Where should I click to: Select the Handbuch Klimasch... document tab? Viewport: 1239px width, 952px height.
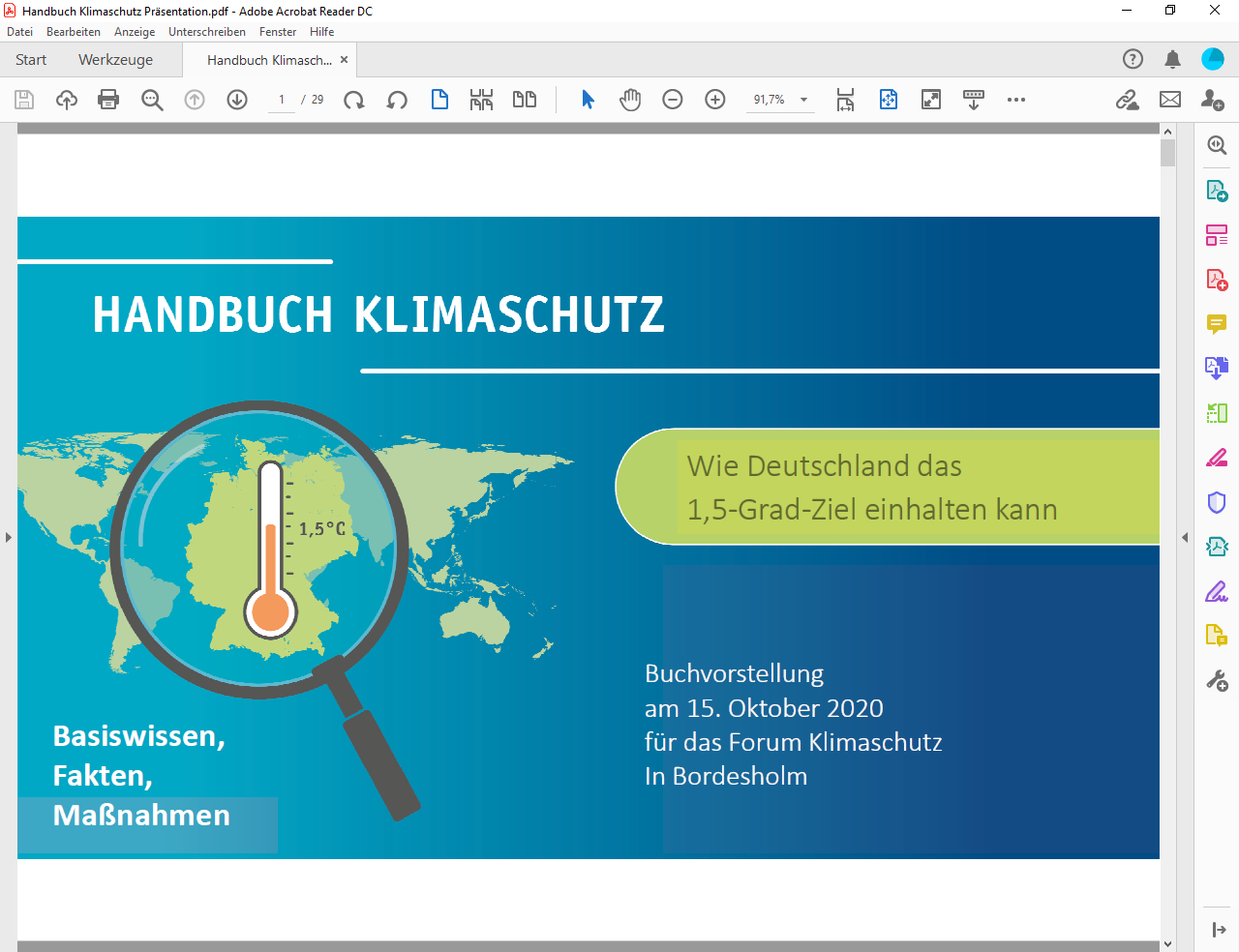tap(269, 60)
